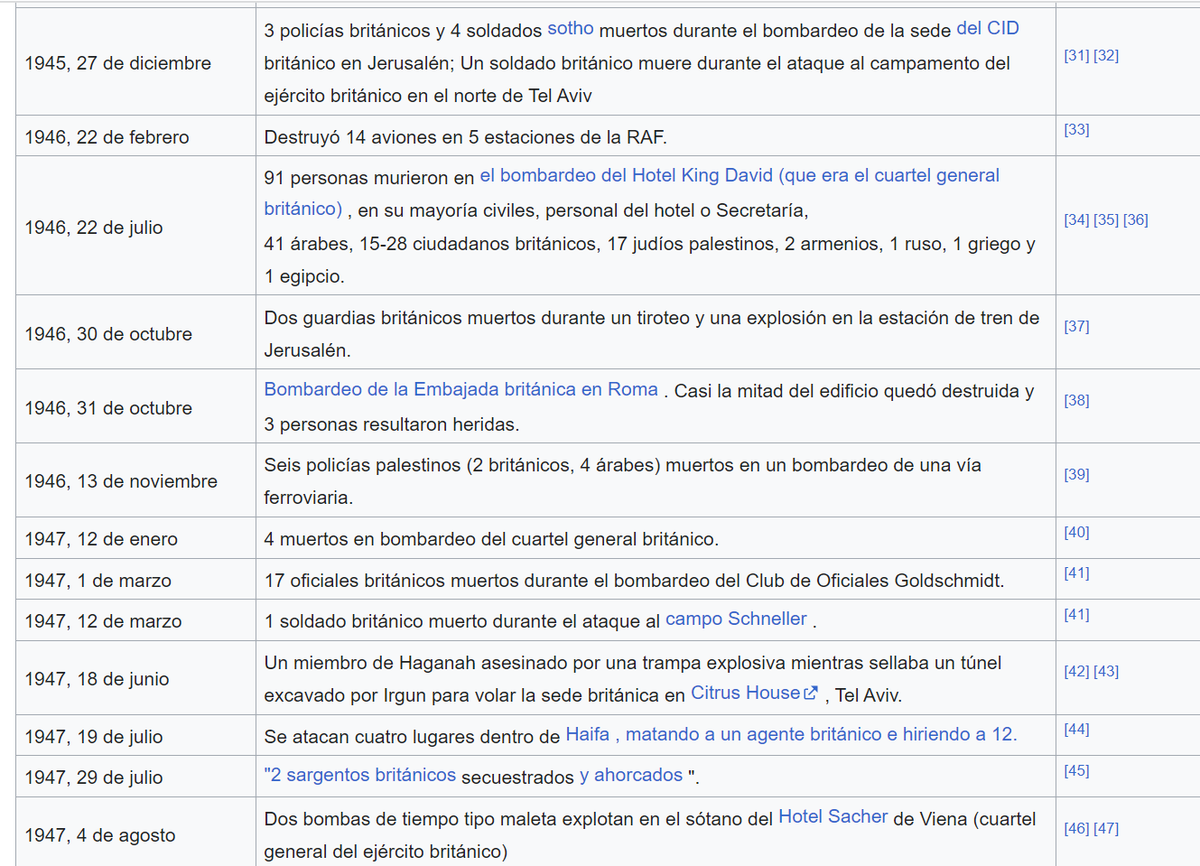This screenshot has height=866, width=1200.
Task: Click '3 personas resultaron heridas.' text
Action: click(392, 425)
